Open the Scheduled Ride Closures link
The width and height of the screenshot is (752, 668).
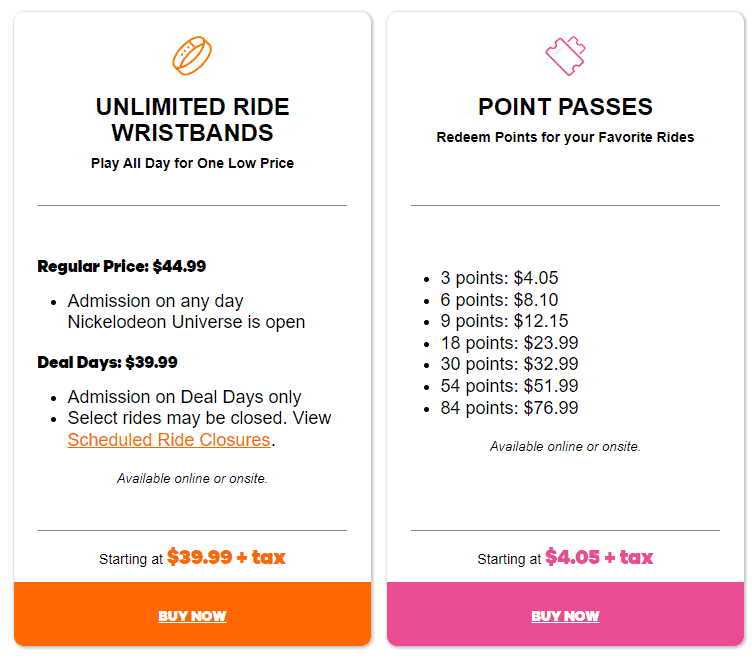point(169,440)
